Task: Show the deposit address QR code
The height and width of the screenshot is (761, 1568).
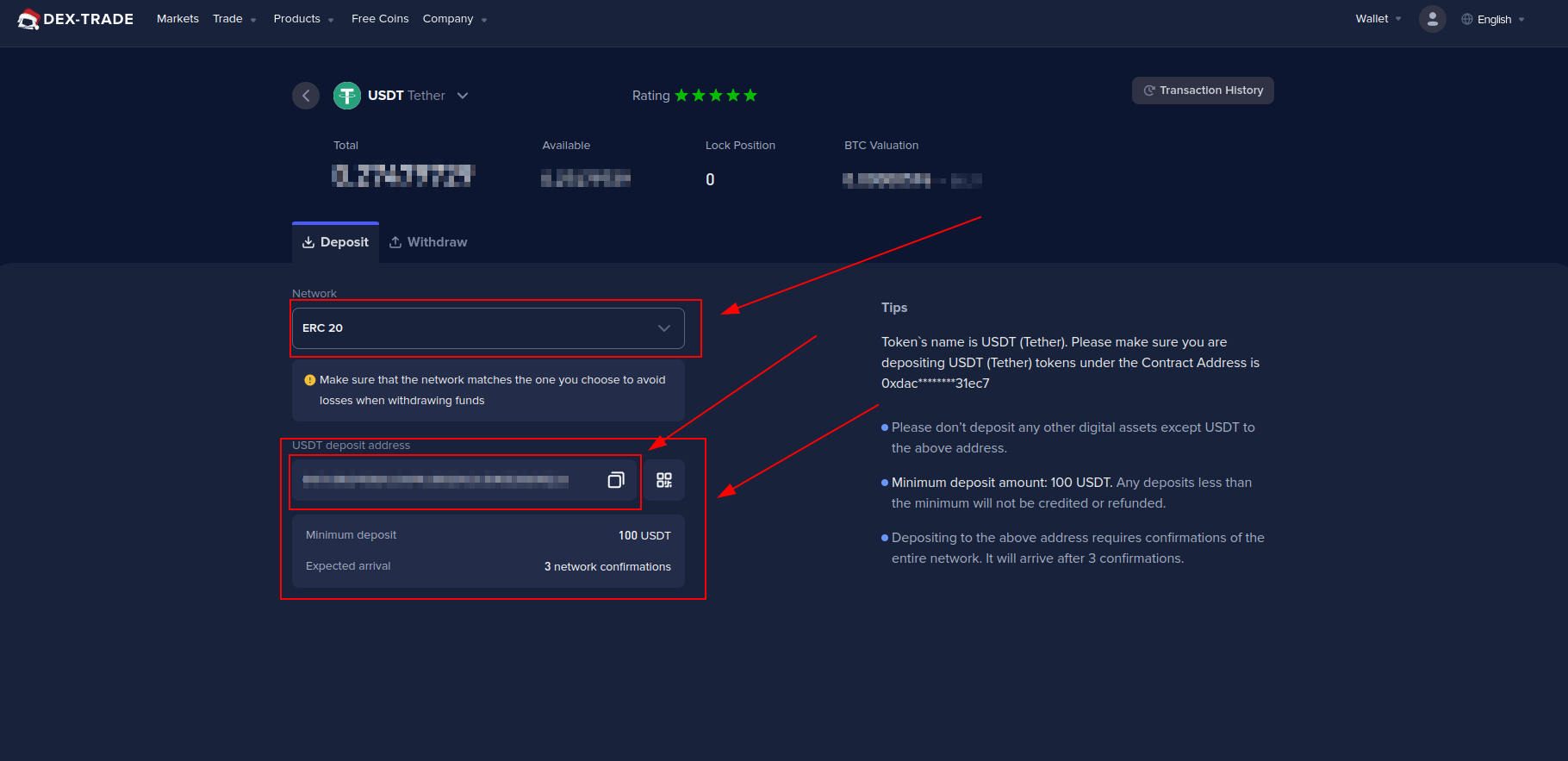Action: click(x=664, y=480)
